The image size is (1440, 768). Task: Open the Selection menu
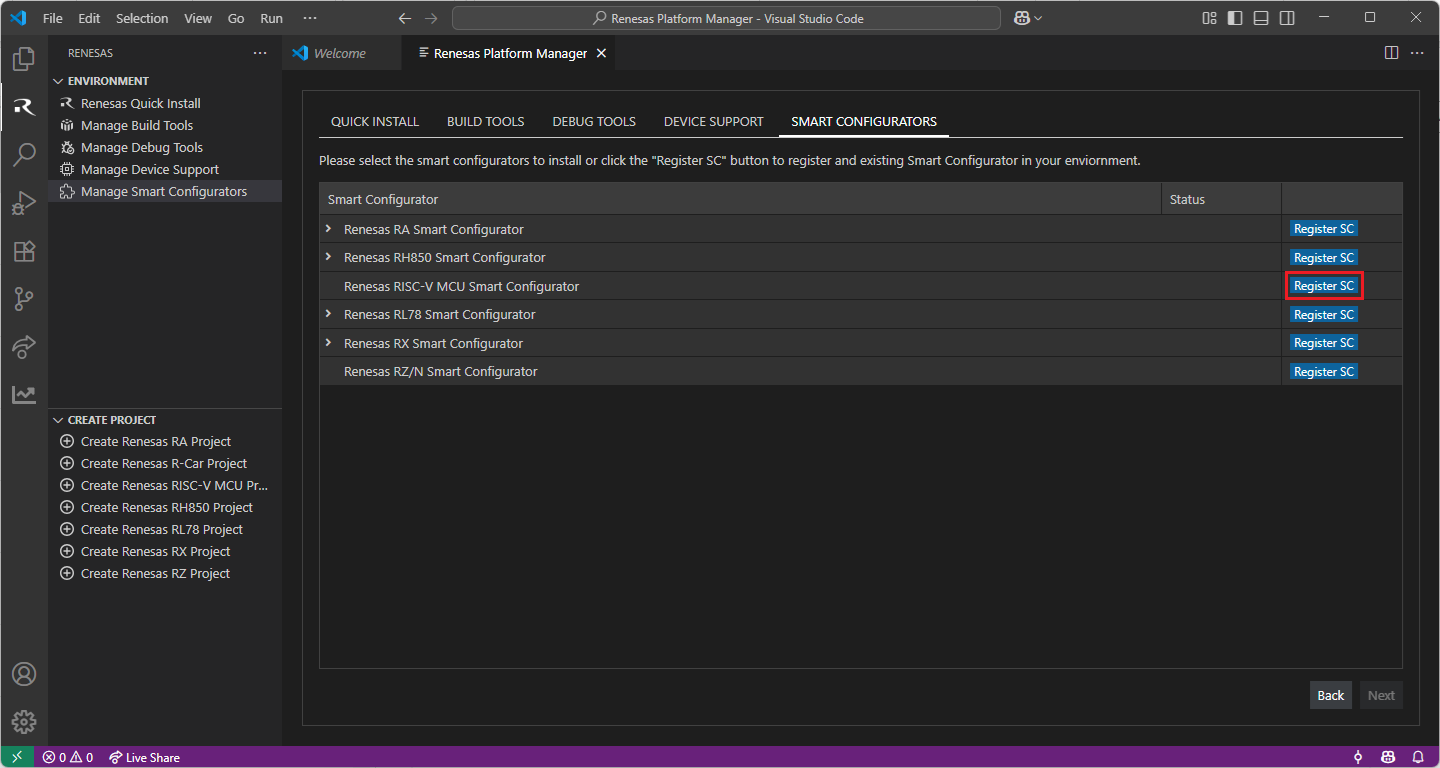142,18
